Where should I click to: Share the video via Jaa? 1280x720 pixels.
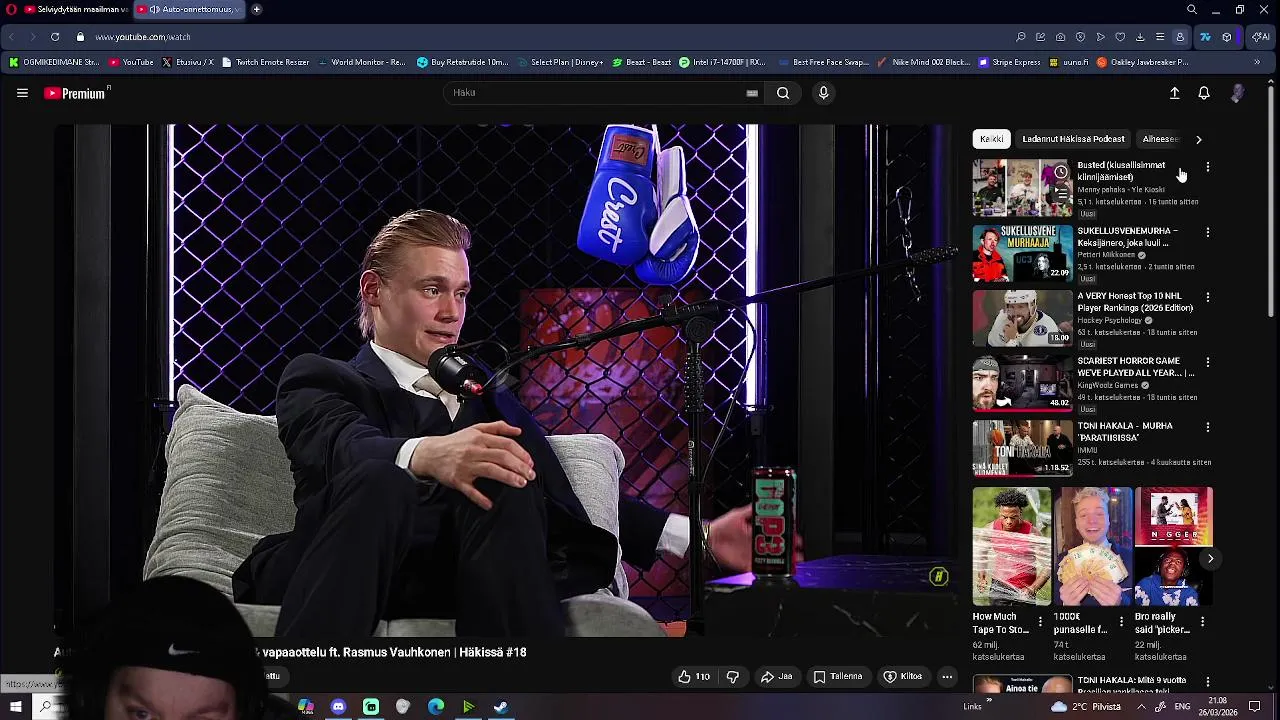pyautogui.click(x=776, y=677)
